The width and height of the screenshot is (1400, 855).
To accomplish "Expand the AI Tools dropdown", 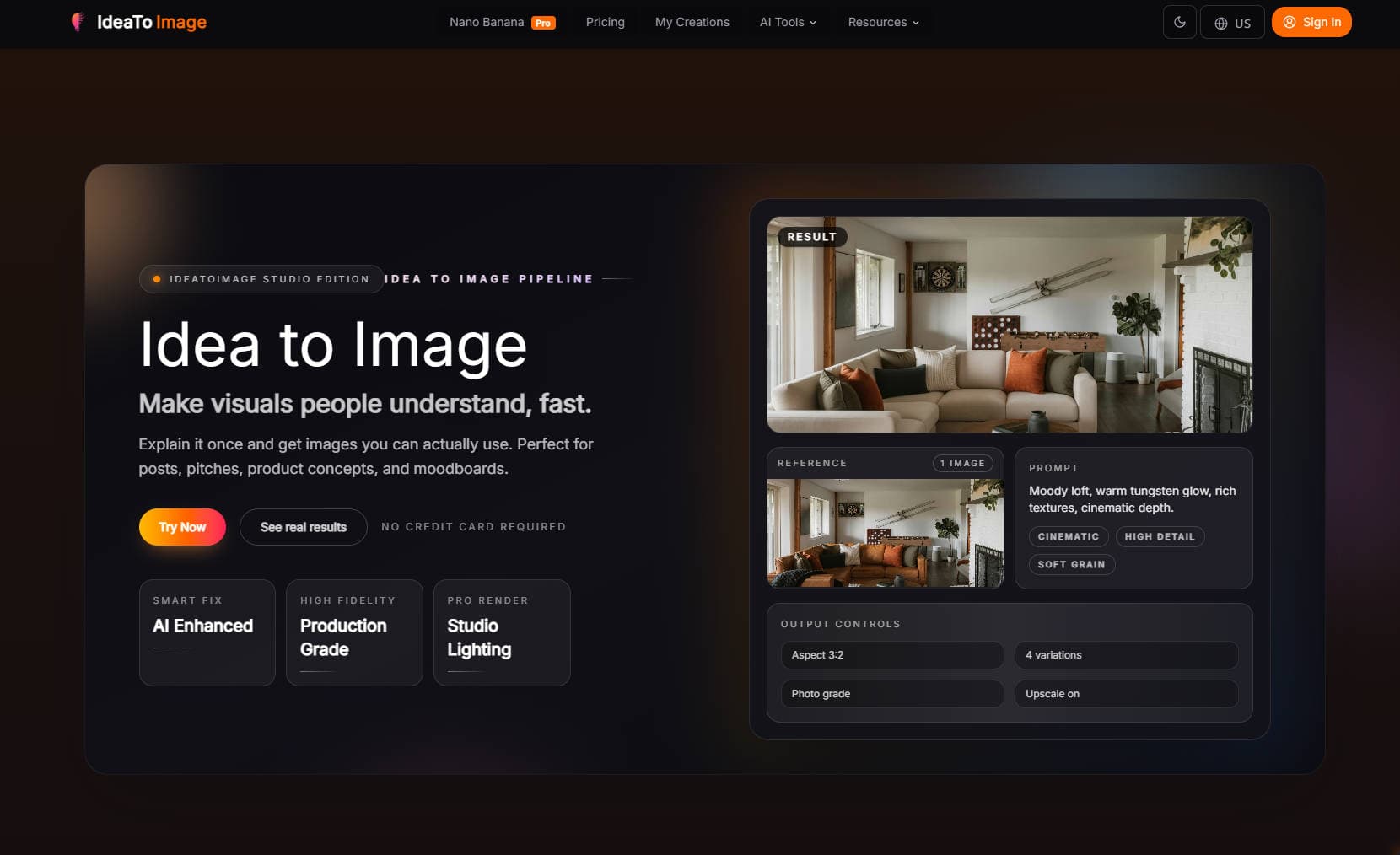I will pos(787,22).
